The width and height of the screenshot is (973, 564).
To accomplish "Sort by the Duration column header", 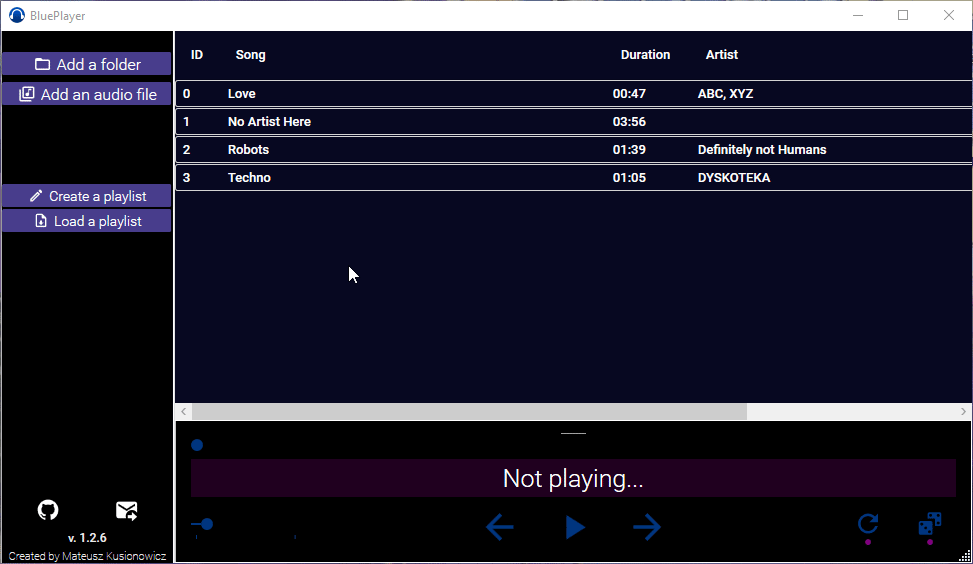I will [645, 55].
